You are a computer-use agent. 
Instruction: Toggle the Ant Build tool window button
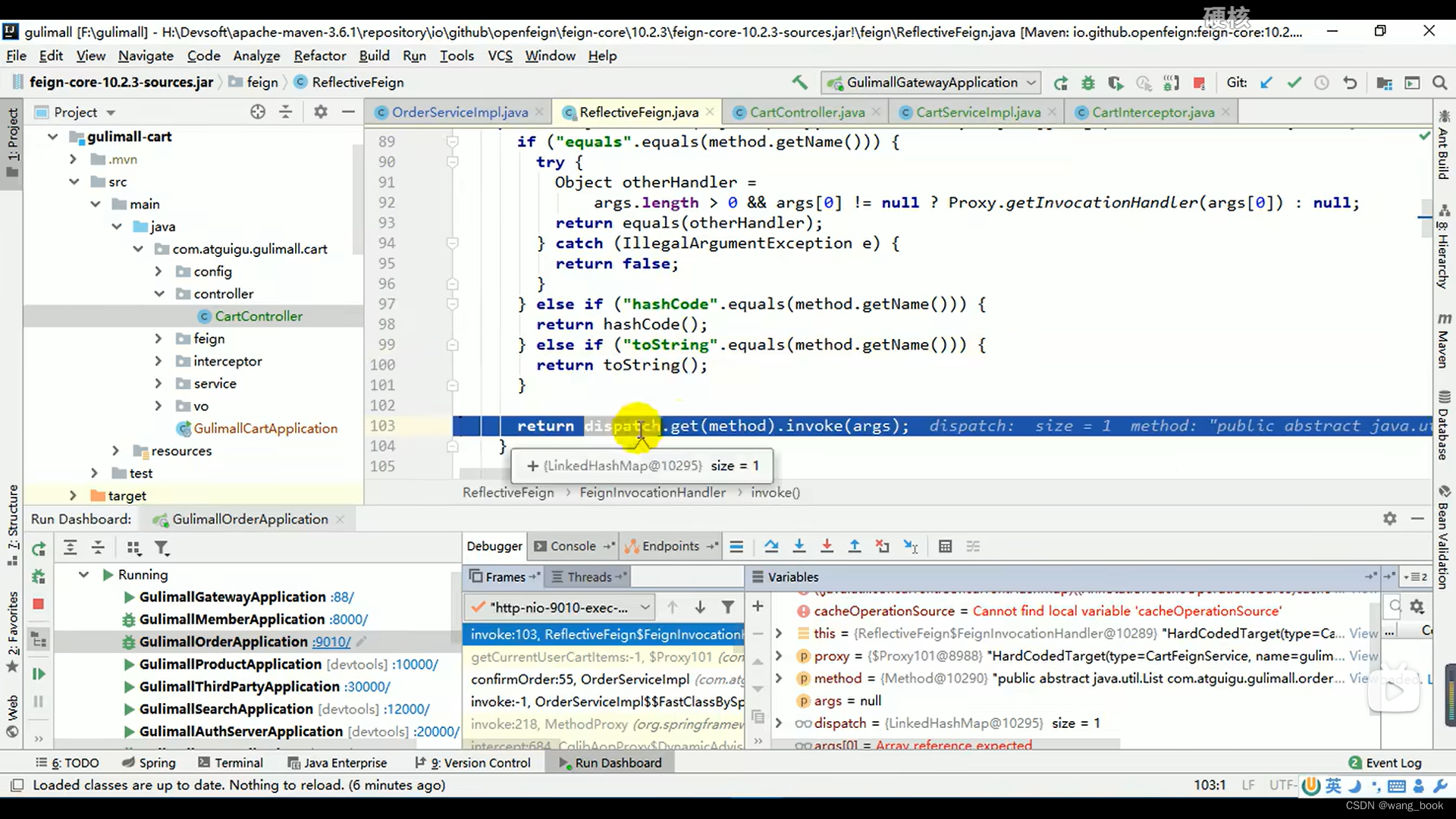[1443, 145]
